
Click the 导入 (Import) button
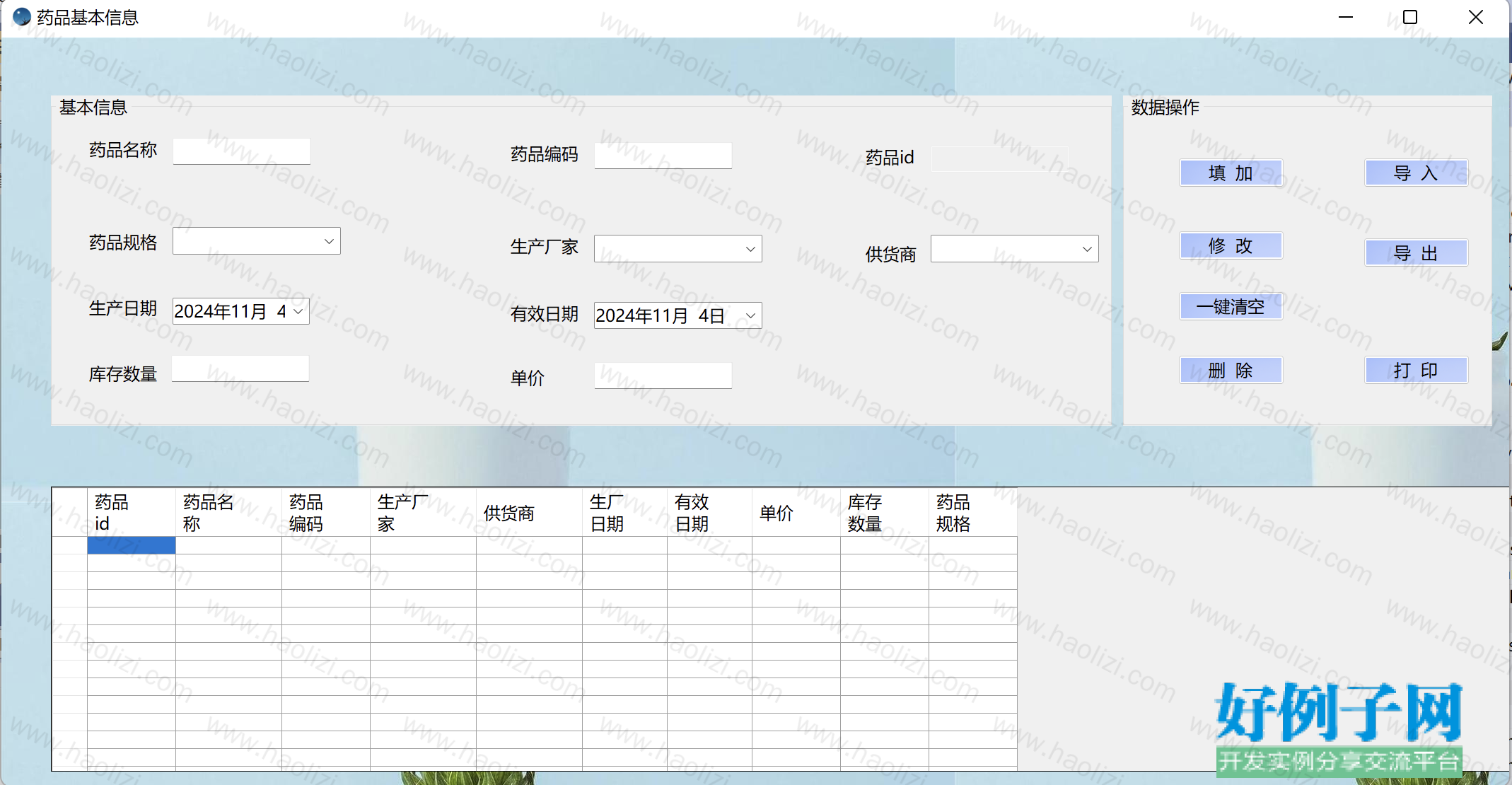[x=1416, y=173]
